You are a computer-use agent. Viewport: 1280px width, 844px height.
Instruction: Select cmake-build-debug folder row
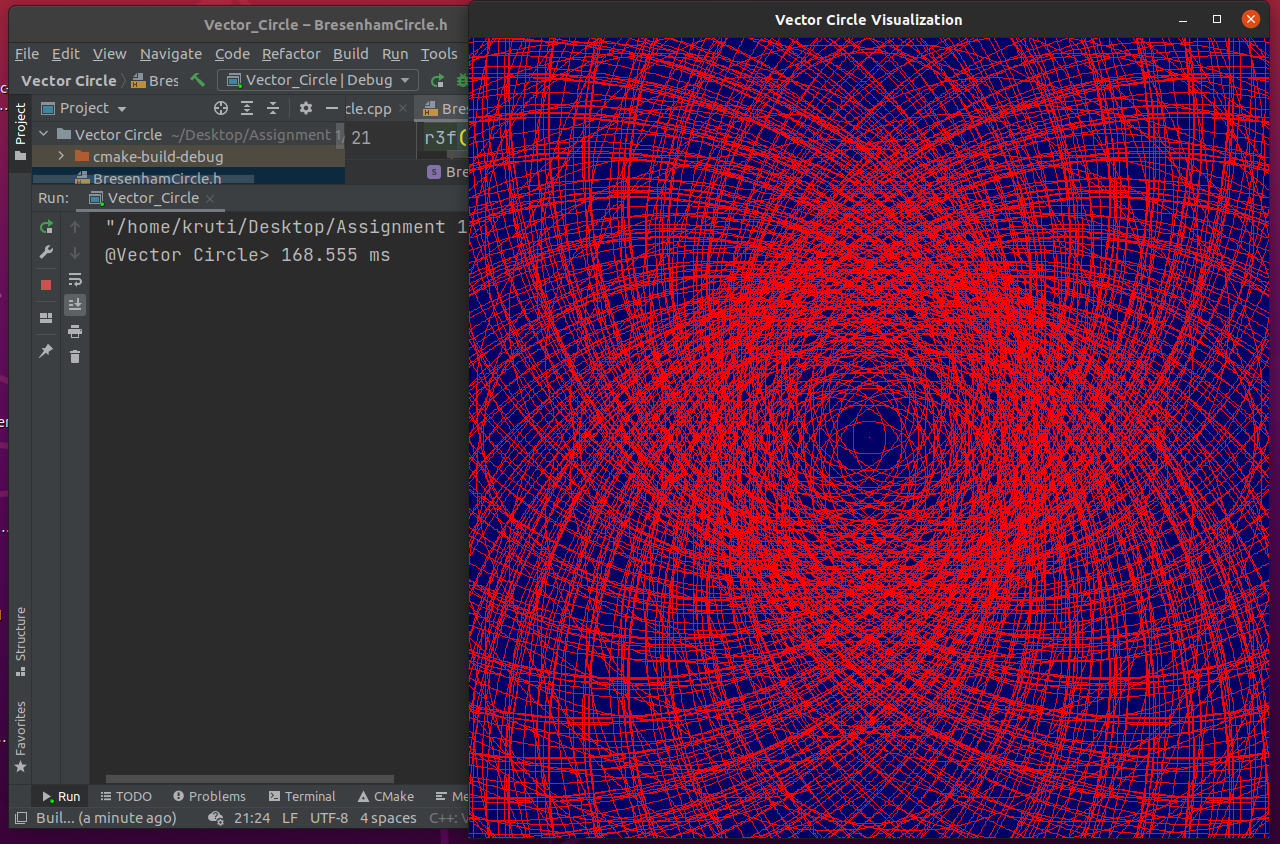(x=189, y=156)
